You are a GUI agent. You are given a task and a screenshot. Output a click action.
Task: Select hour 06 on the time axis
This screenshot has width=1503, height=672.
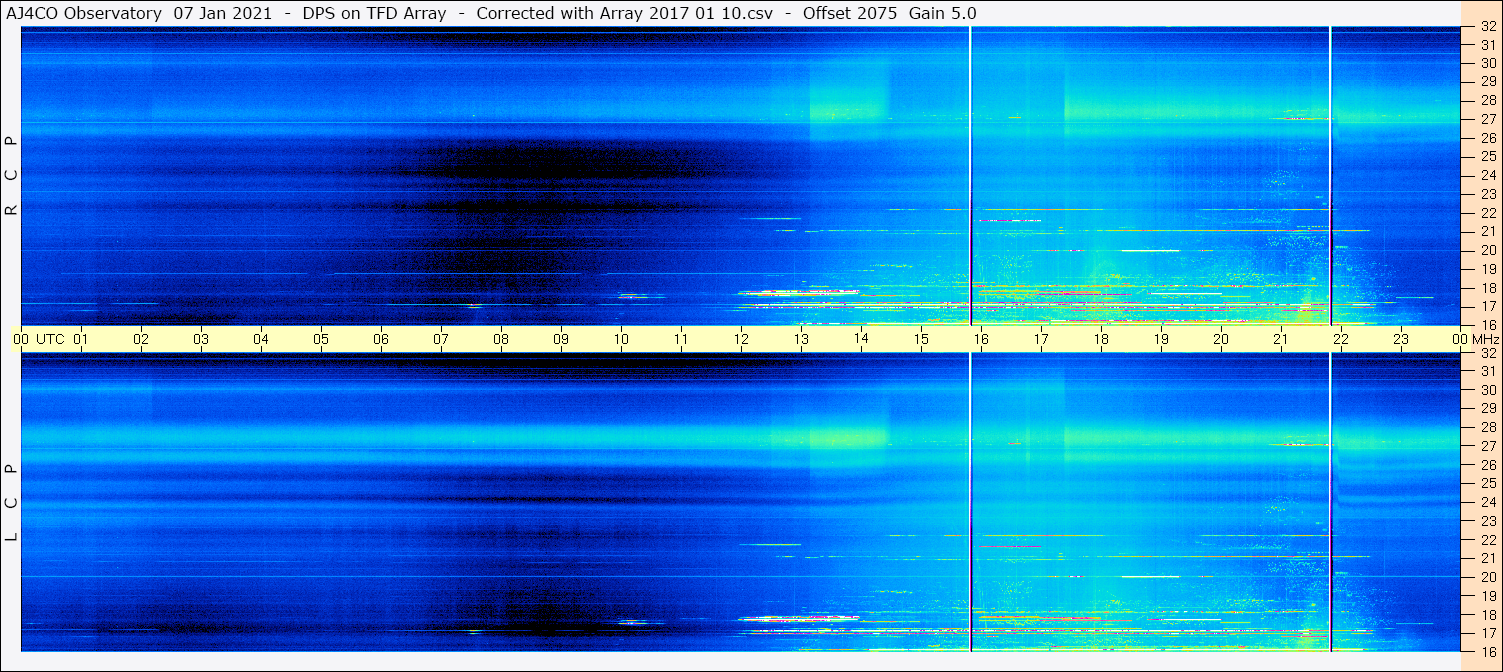tap(381, 339)
